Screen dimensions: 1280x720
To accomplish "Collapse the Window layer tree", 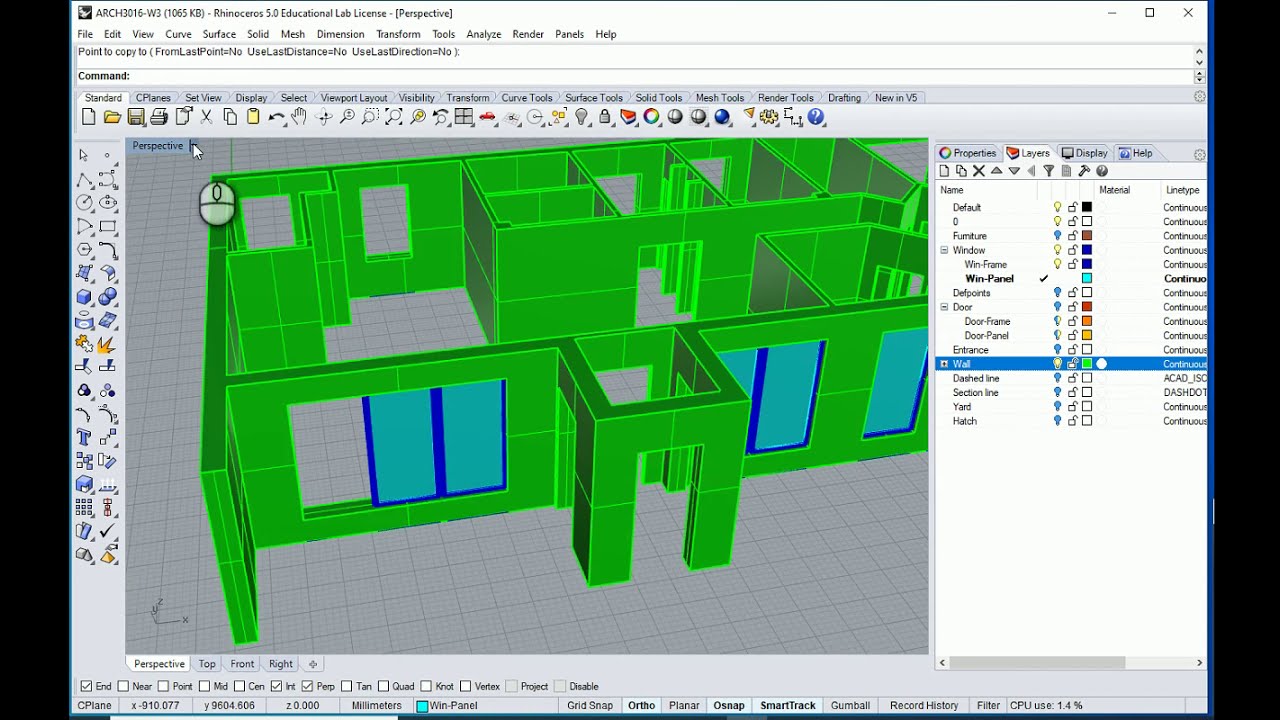I will click(x=944, y=250).
